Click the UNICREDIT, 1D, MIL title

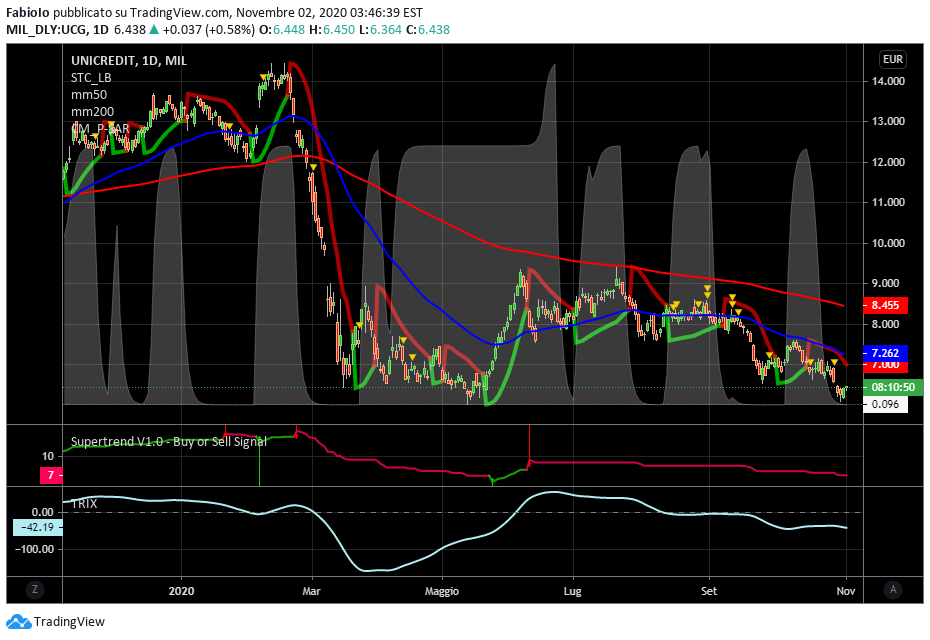point(129,61)
